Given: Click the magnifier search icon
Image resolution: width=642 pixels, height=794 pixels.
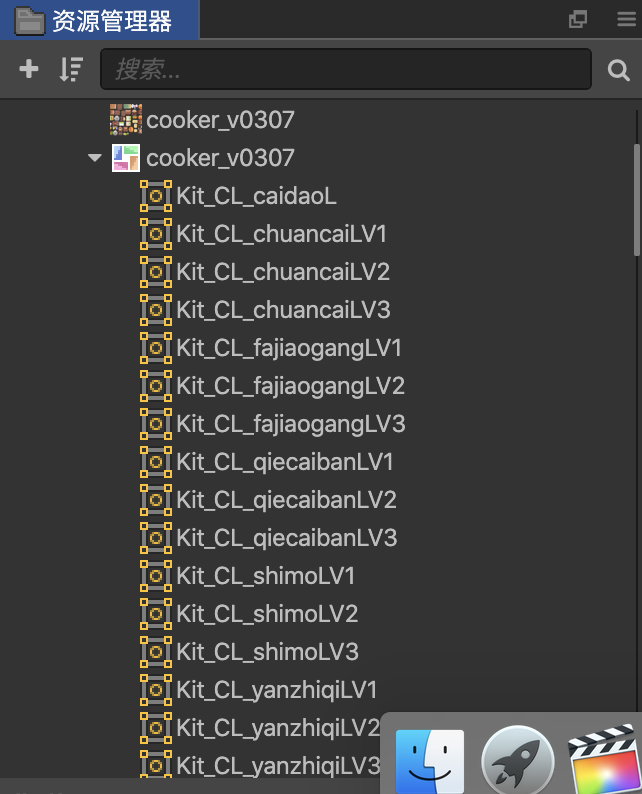Looking at the screenshot, I should pos(618,70).
